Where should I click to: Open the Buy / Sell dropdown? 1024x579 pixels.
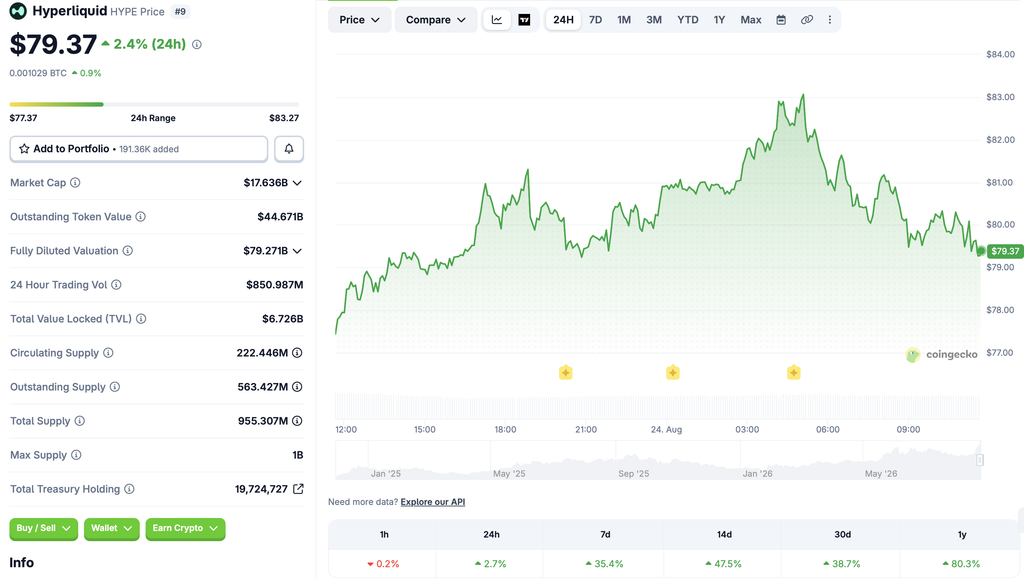tap(44, 528)
